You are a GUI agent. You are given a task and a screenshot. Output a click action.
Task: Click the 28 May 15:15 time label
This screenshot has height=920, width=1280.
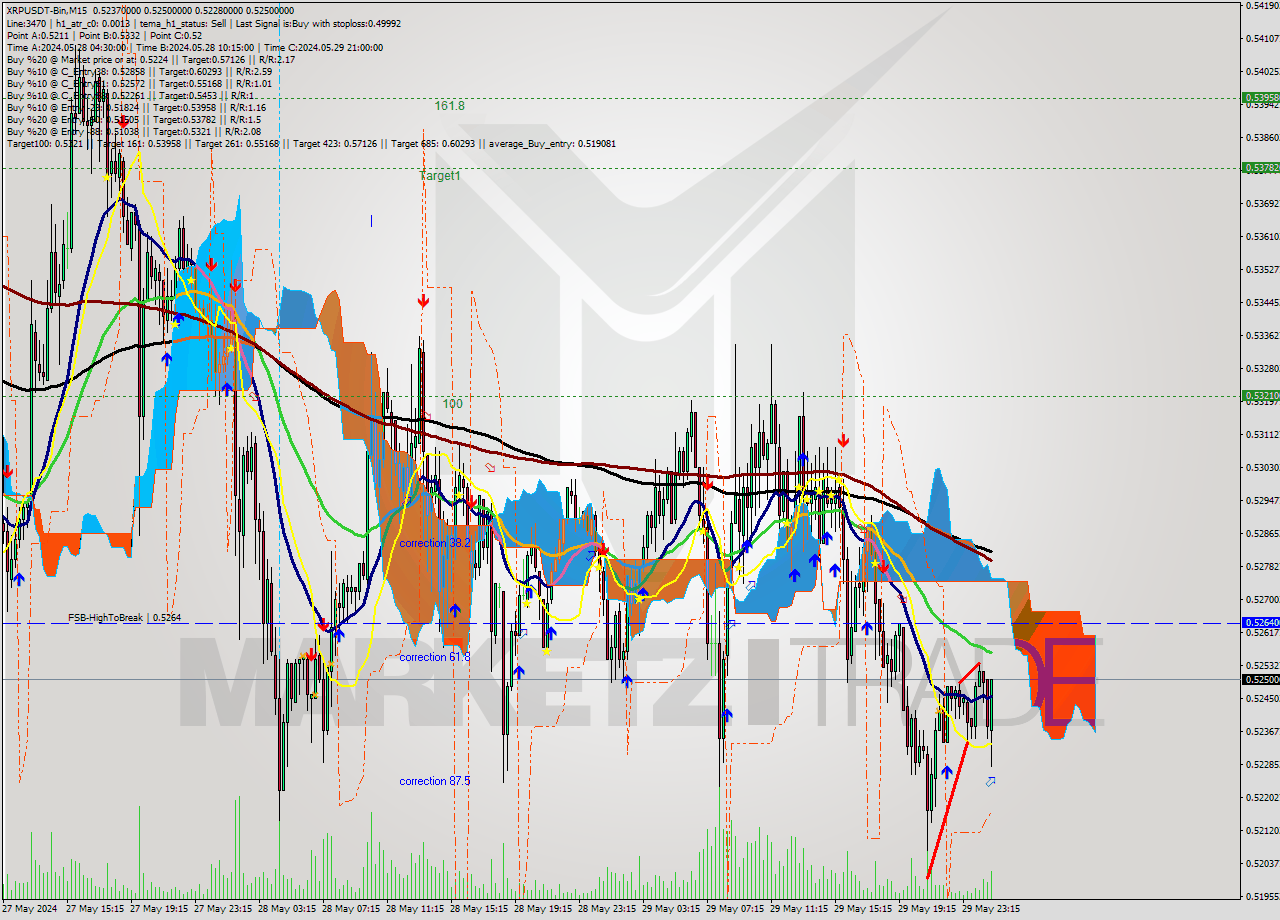[478, 909]
